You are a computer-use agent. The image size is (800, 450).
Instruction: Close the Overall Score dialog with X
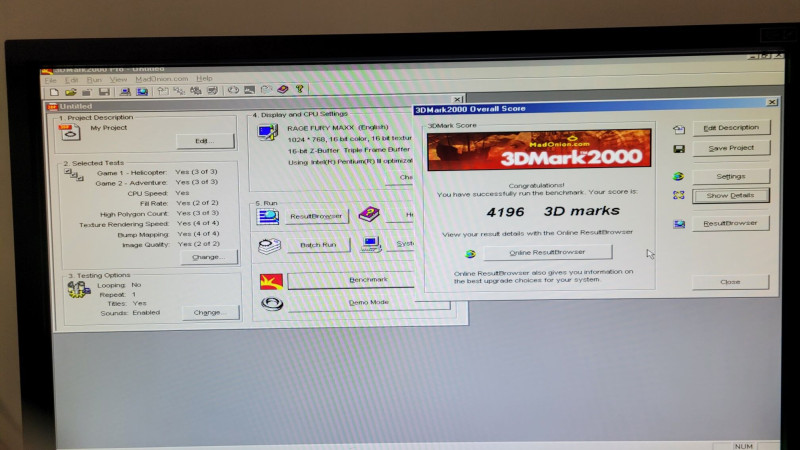tap(772, 102)
